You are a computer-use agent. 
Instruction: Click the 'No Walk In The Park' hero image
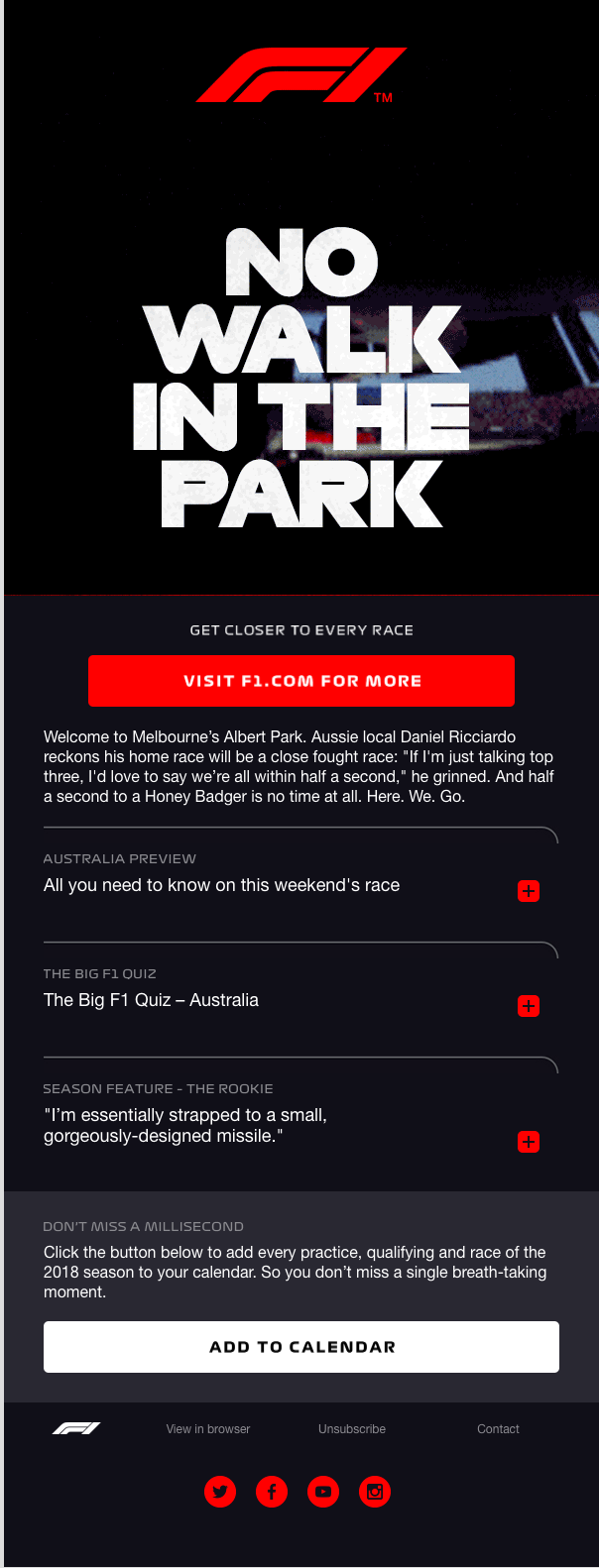tap(301, 377)
